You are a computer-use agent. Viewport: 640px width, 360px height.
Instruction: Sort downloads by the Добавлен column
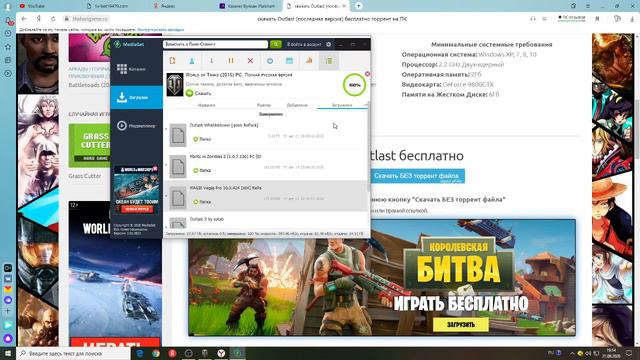297,105
